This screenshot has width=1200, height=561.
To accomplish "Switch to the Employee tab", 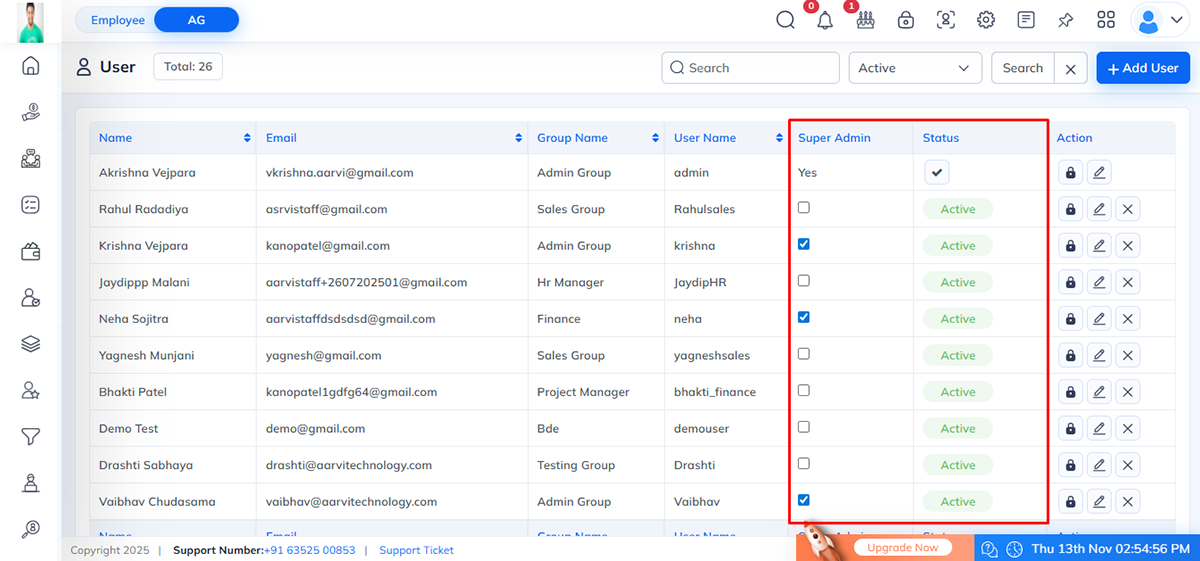I will pyautogui.click(x=118, y=20).
